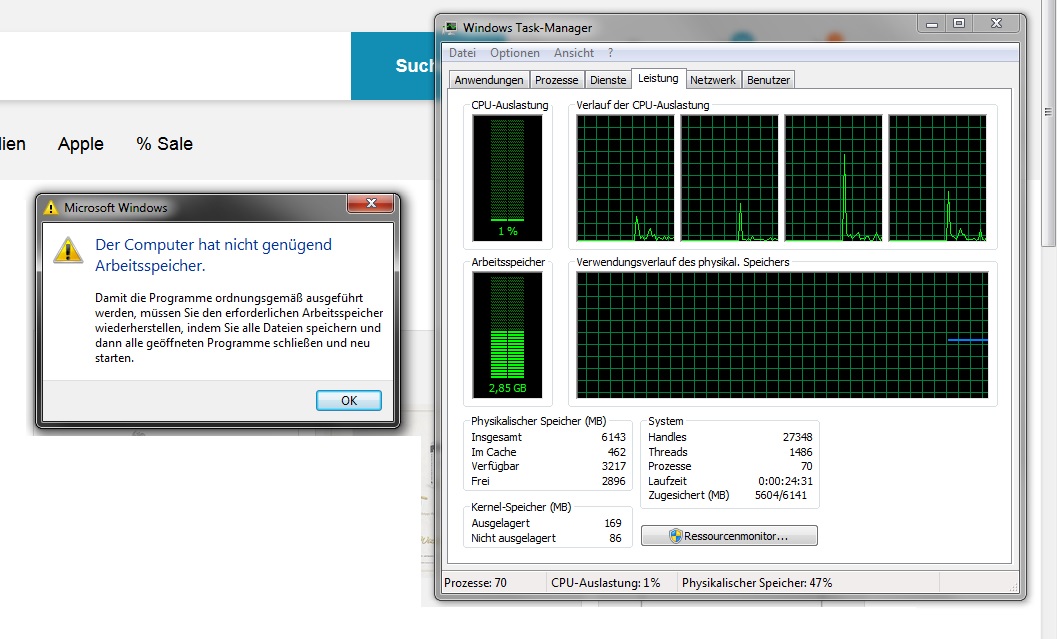
Task: Select the Leistung tab
Action: tap(658, 78)
